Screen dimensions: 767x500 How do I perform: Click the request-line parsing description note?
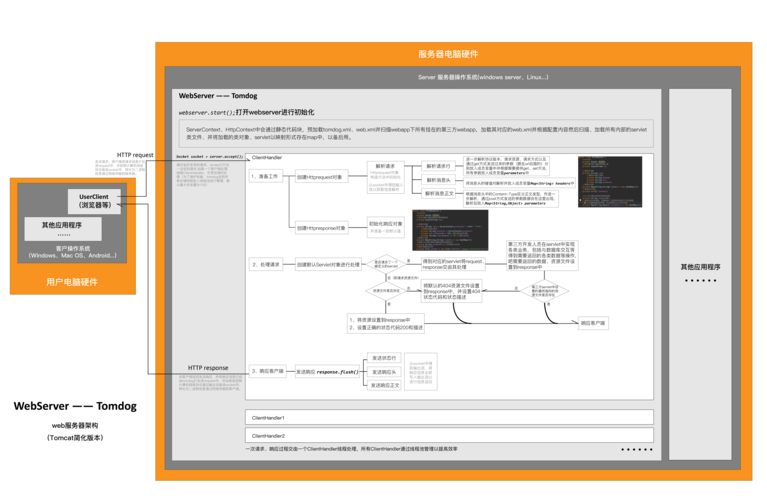point(507,166)
